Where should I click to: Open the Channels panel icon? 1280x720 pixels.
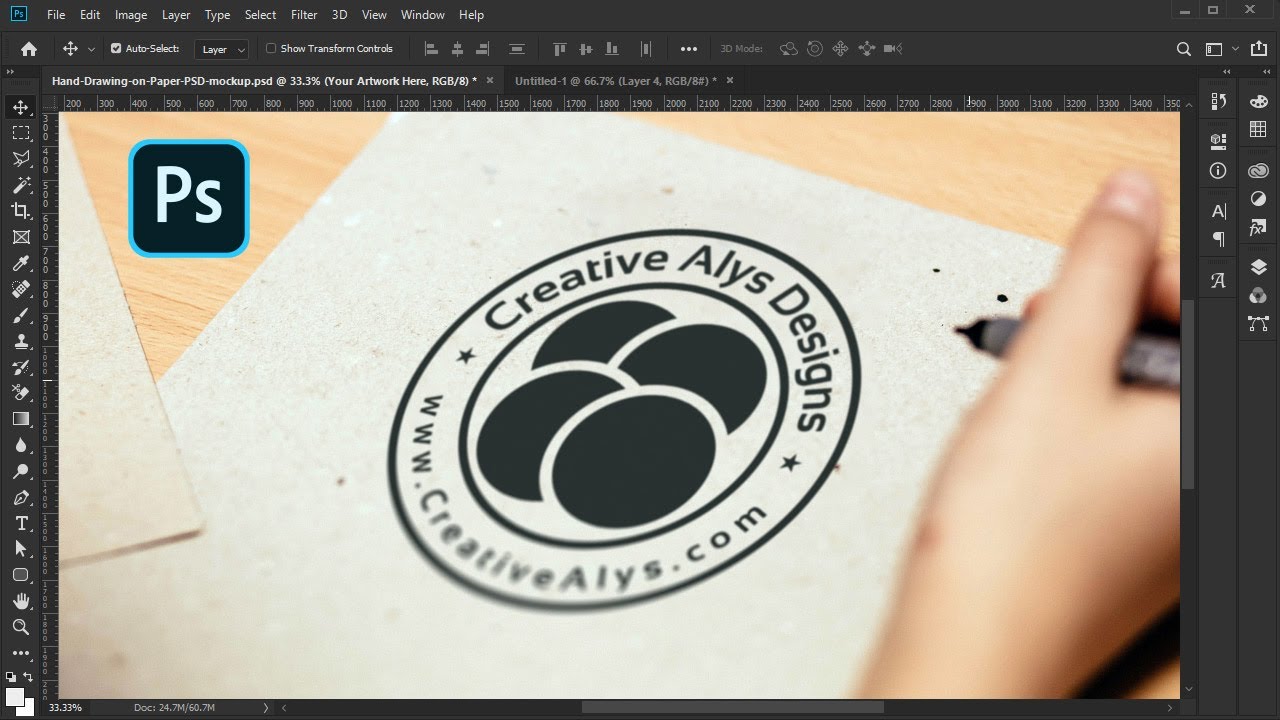[x=1258, y=295]
